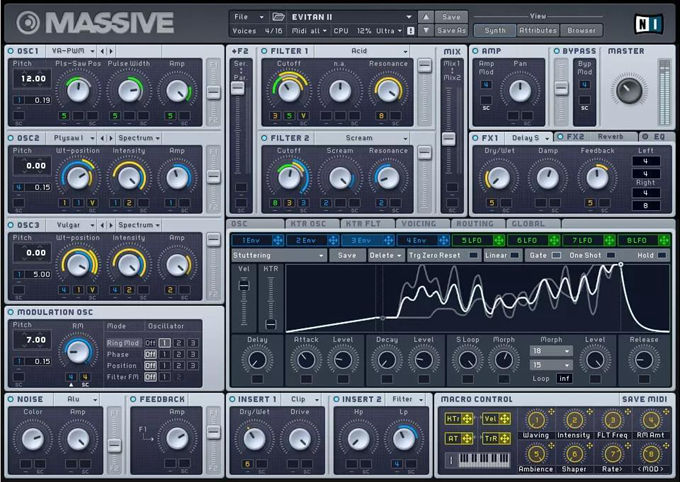Switch to the VOICING tab
This screenshot has width=680, height=482.
[x=421, y=224]
